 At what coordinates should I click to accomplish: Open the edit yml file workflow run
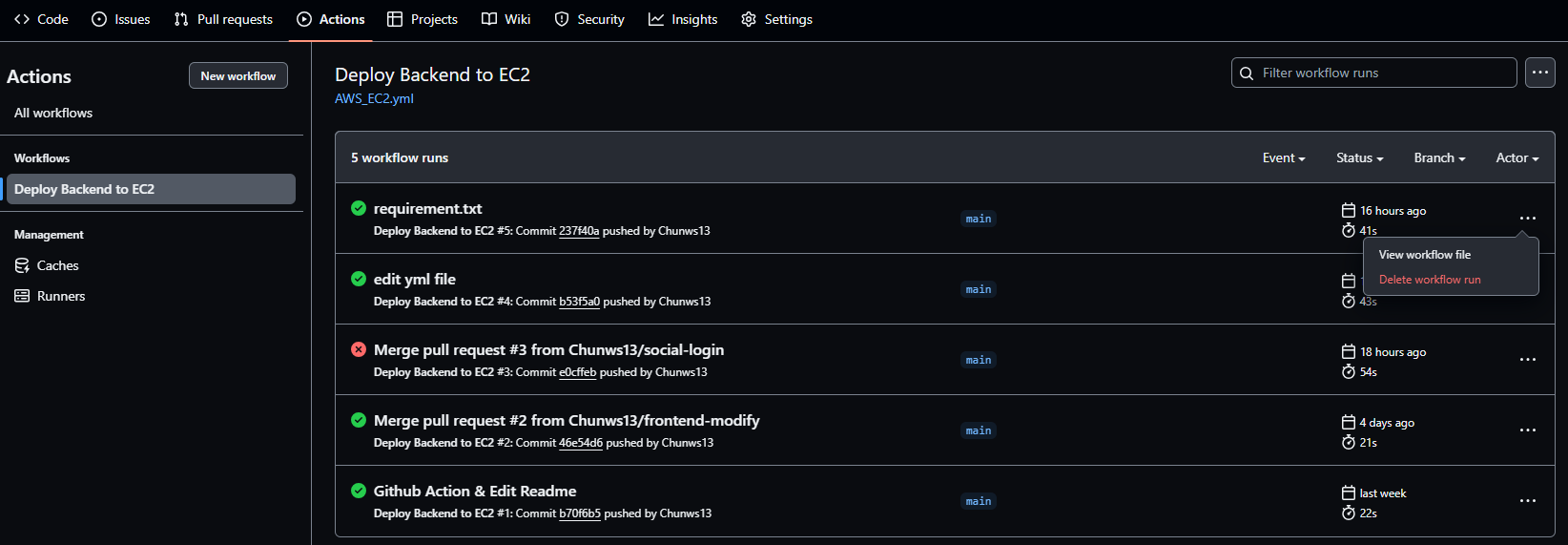click(415, 279)
